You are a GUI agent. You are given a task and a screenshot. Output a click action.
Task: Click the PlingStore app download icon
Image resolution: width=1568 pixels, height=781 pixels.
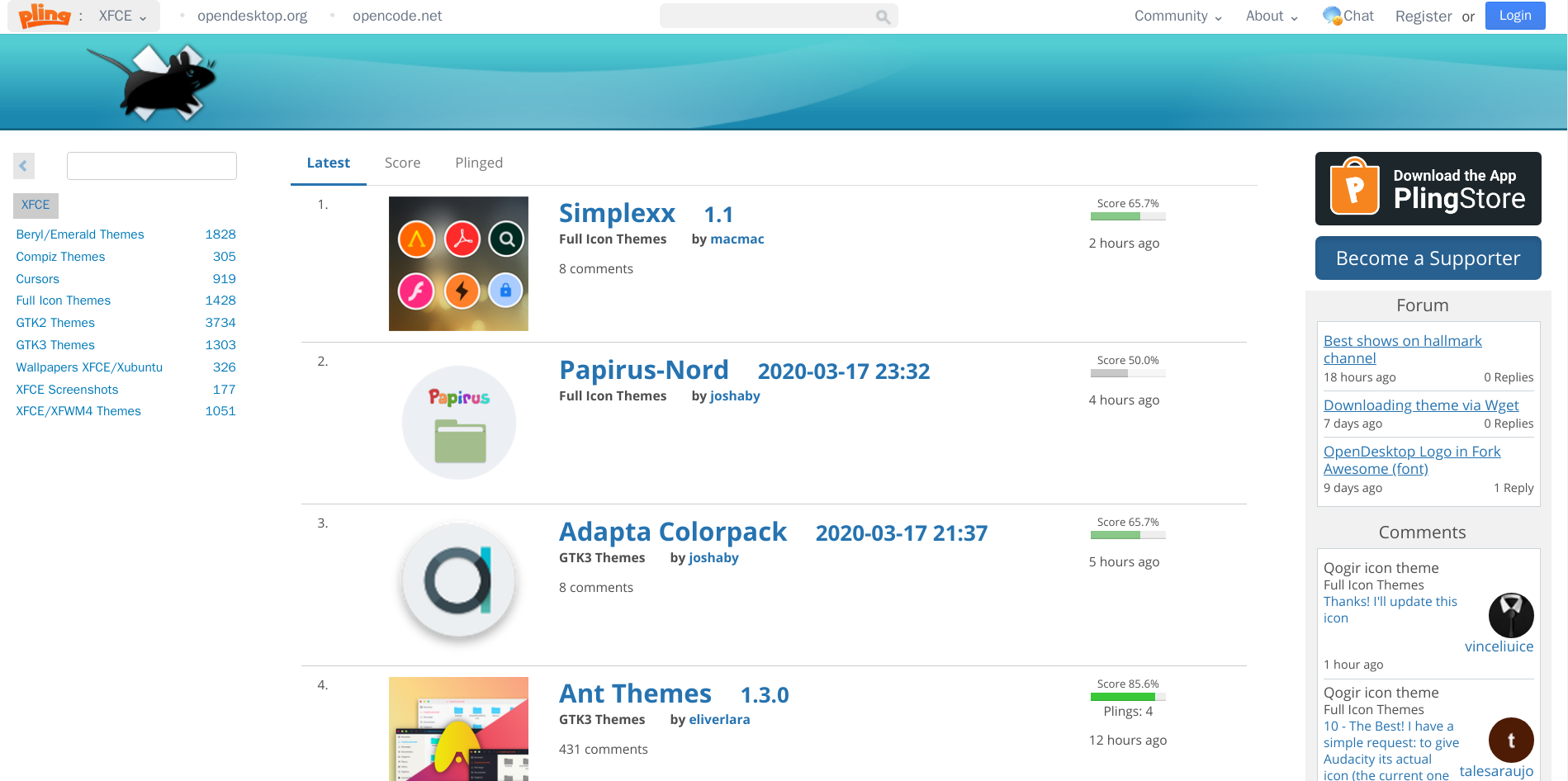click(x=1355, y=188)
